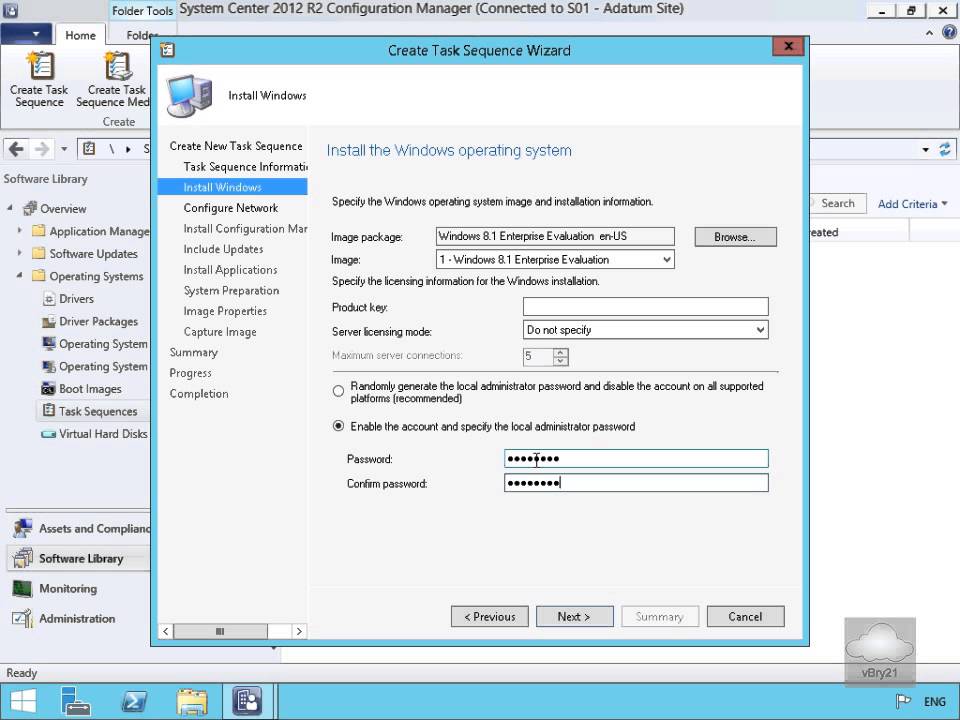The image size is (960, 720).
Task: Click the Action Center flag icon
Action: pyautogui.click(x=903, y=702)
